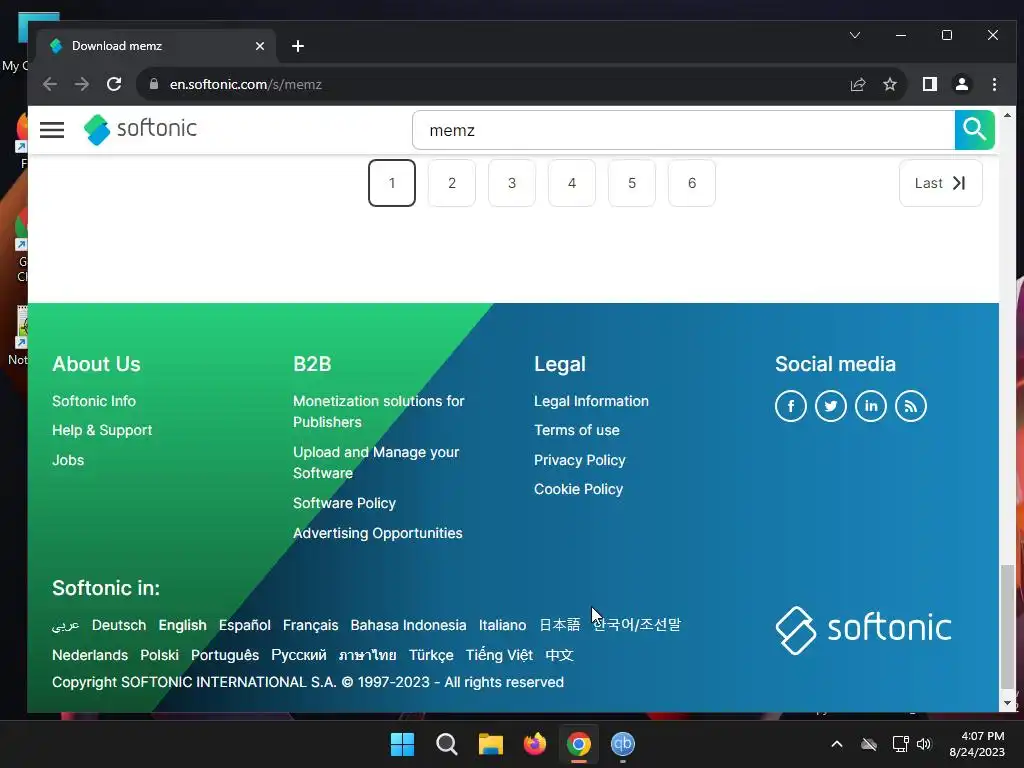Bookmark this page with star icon
The width and height of the screenshot is (1024, 768).
tap(889, 84)
